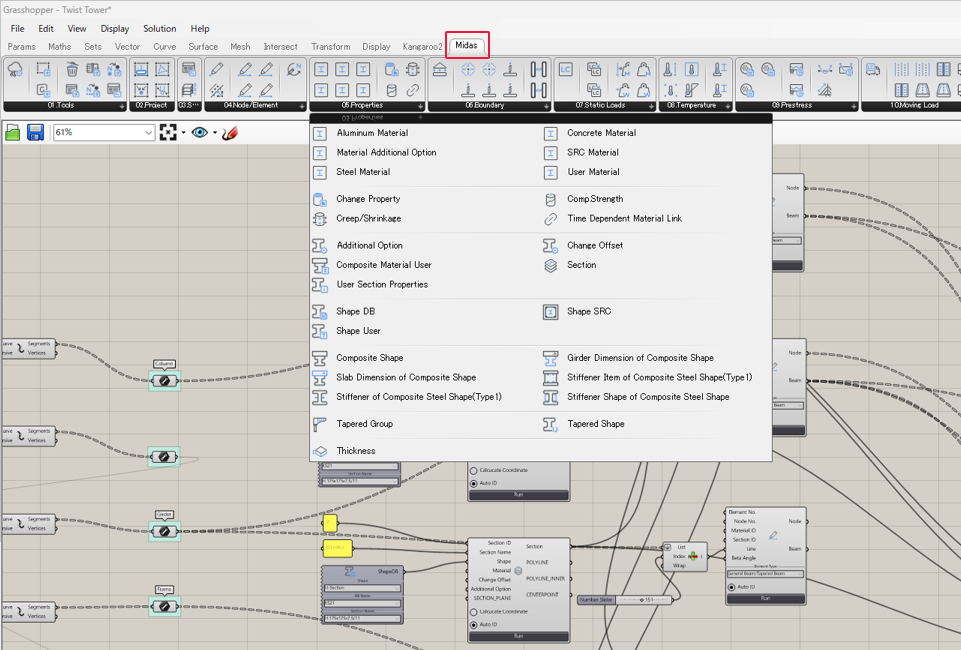Click the truck icon in 10.Moving Load

click(x=873, y=69)
